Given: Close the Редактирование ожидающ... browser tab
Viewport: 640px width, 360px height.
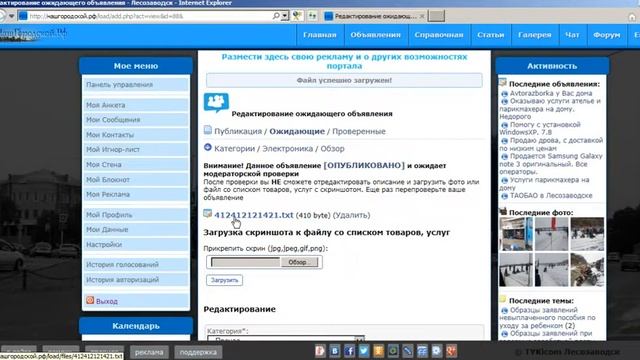Looking at the screenshot, I should 422,16.
